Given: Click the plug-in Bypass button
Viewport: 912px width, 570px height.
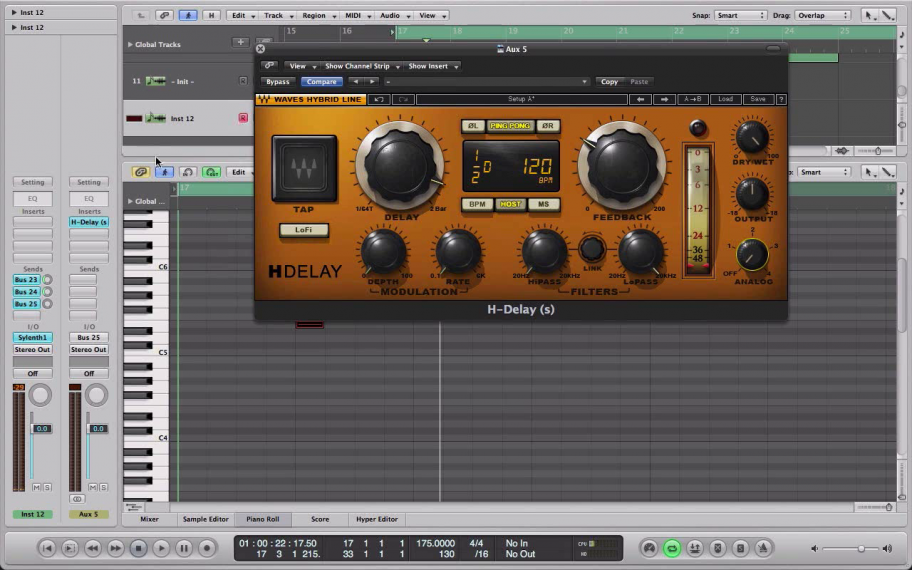Looking at the screenshot, I should (x=277, y=82).
